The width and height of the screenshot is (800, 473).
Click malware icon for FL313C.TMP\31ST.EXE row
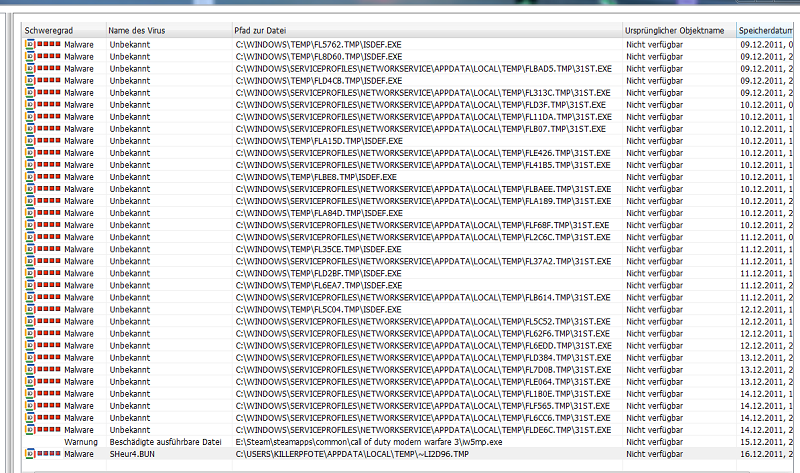[30, 93]
